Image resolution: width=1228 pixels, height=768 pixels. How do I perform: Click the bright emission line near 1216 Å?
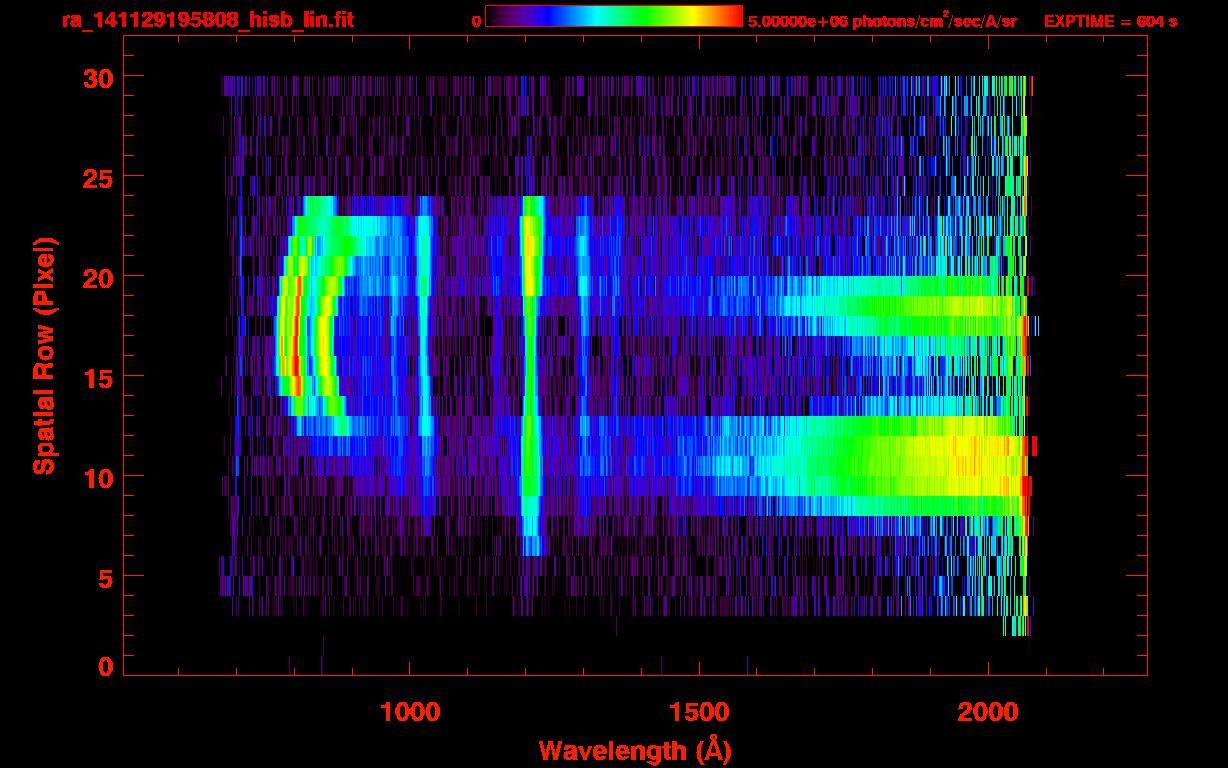coord(532,375)
